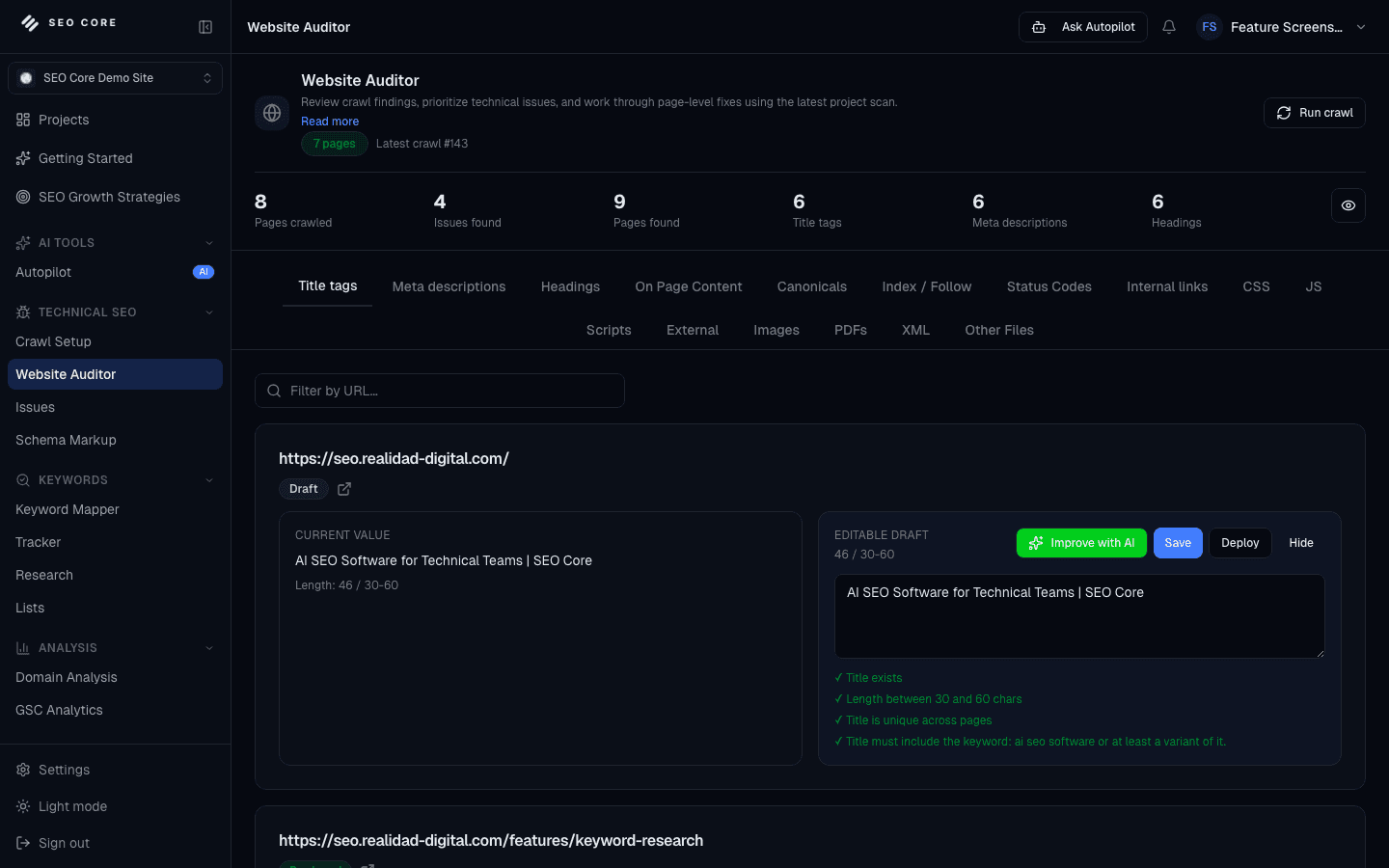
Task: Open the On Page Content tab
Action: [x=689, y=286]
